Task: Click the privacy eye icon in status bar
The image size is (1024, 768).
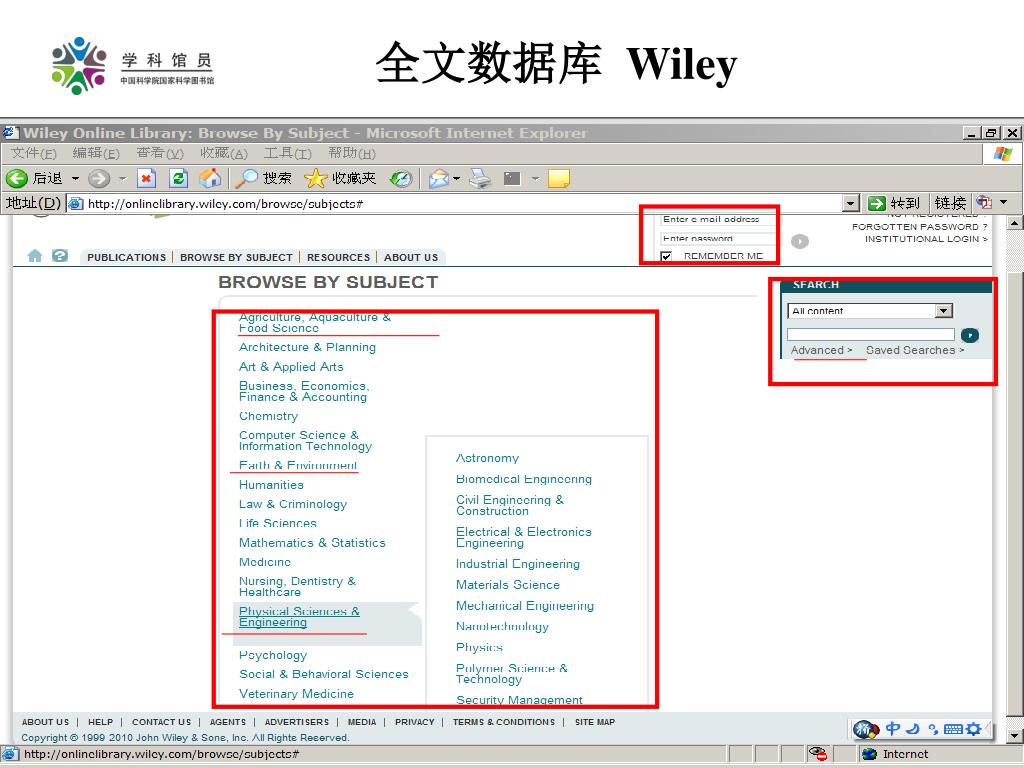Action: [818, 754]
